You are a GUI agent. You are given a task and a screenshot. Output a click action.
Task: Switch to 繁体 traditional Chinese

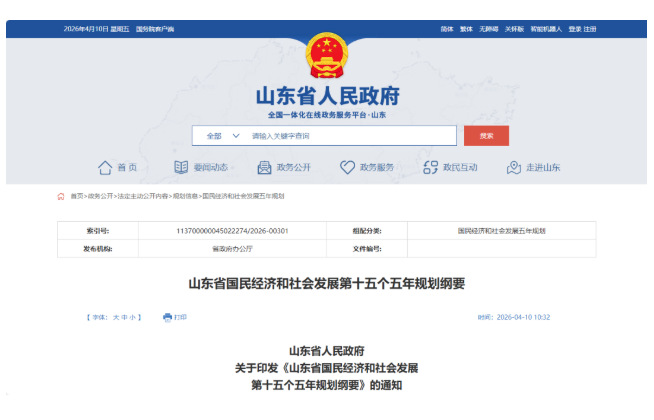point(465,29)
